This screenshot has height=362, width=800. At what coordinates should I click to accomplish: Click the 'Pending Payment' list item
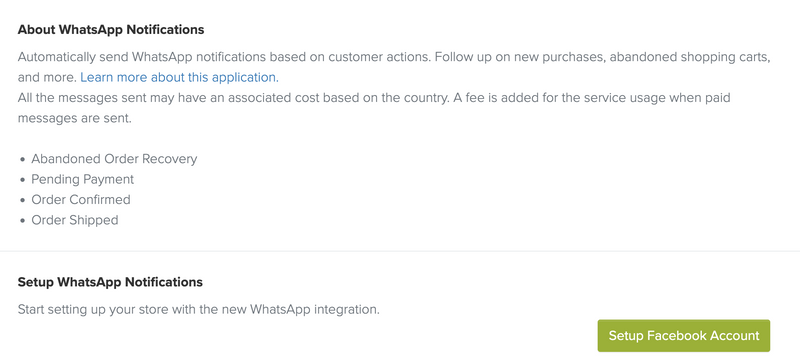pos(83,179)
